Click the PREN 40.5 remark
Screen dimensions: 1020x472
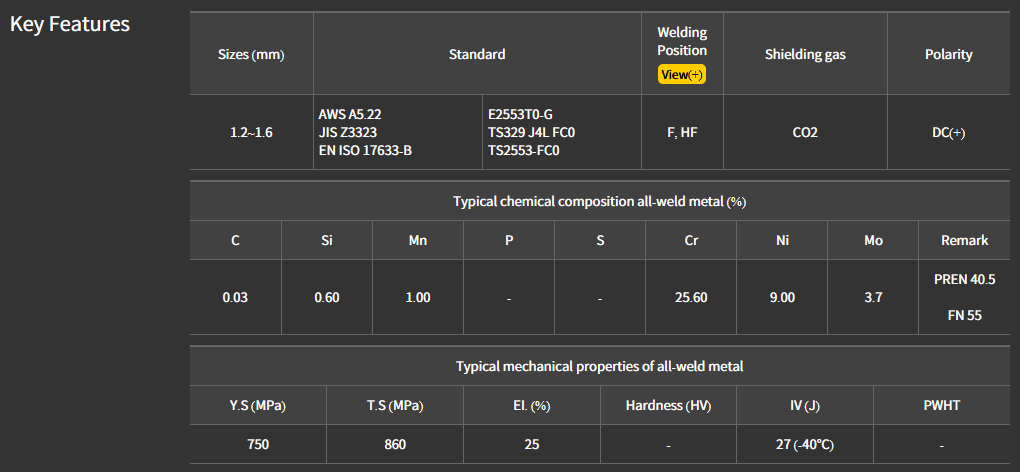click(964, 279)
